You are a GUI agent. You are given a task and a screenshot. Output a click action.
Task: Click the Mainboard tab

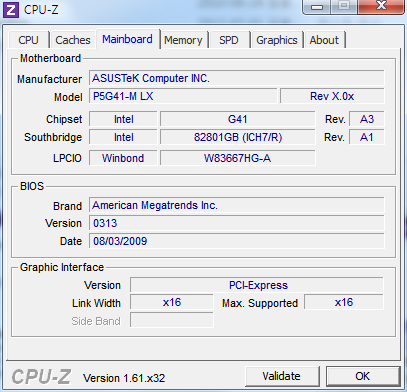pos(127,39)
